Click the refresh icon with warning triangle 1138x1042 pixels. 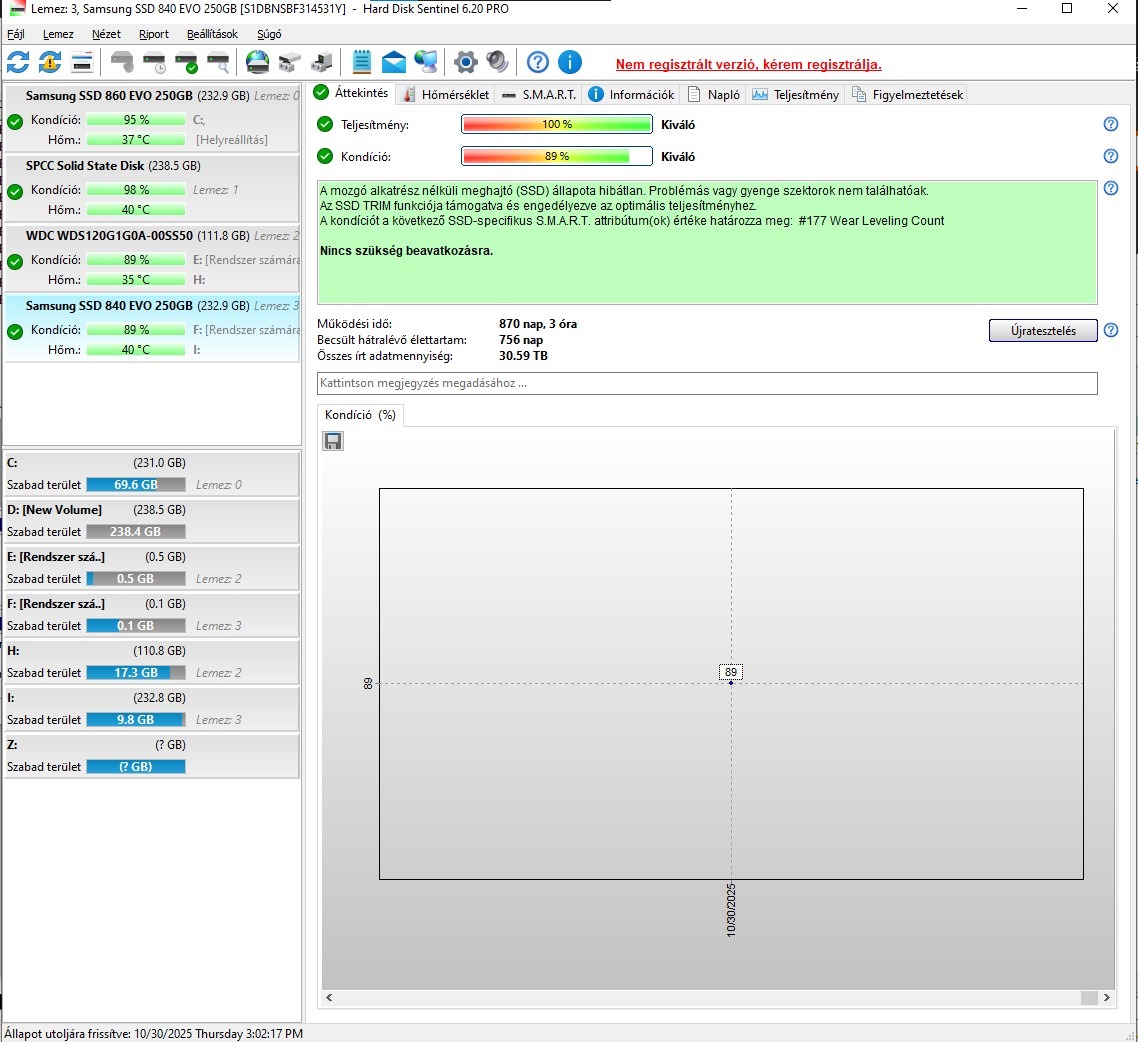pos(49,62)
